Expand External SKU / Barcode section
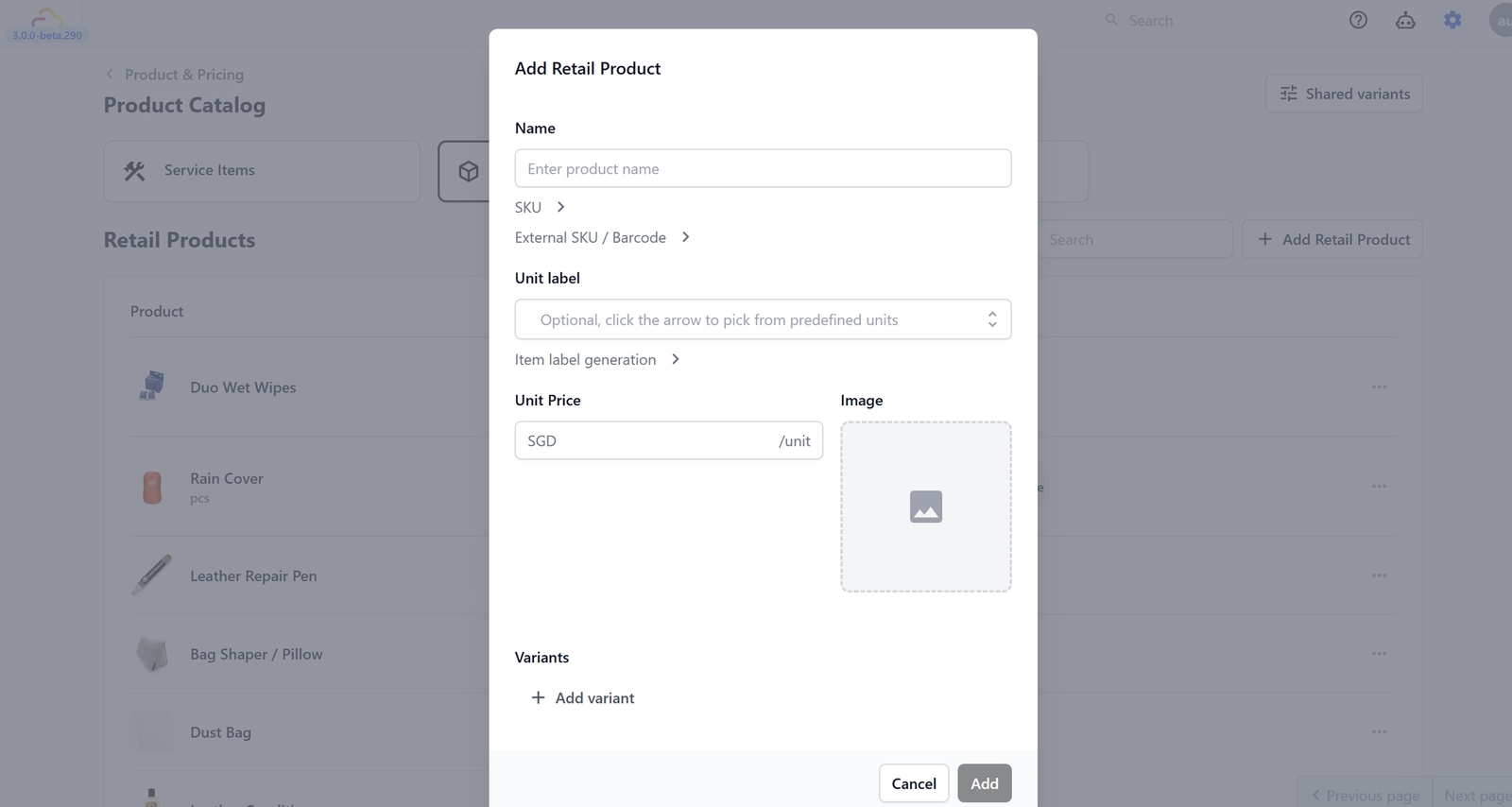This screenshot has width=1512, height=807. [685, 237]
